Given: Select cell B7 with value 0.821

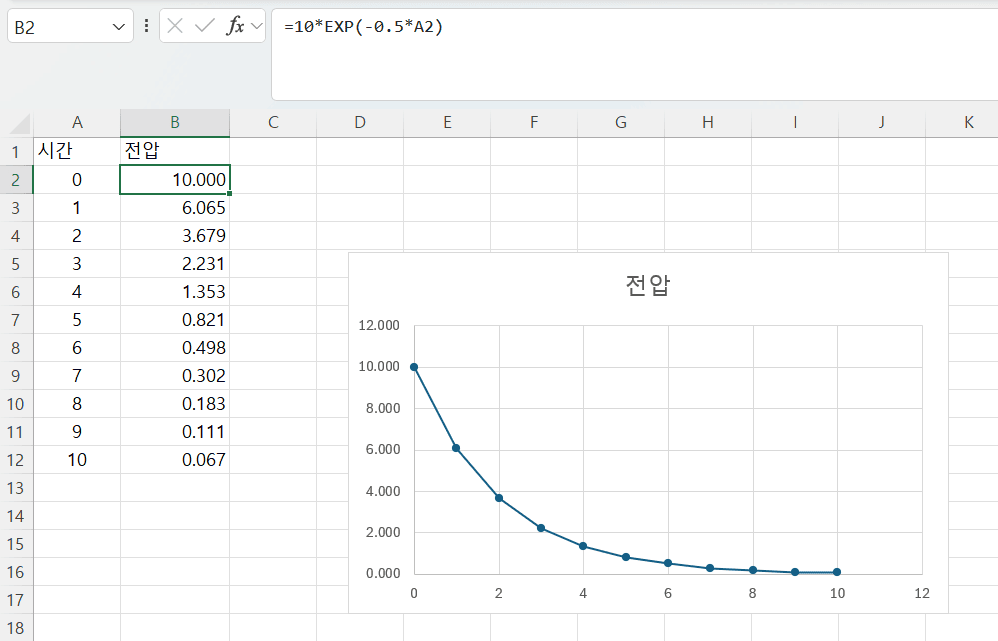Looking at the screenshot, I should 175,320.
